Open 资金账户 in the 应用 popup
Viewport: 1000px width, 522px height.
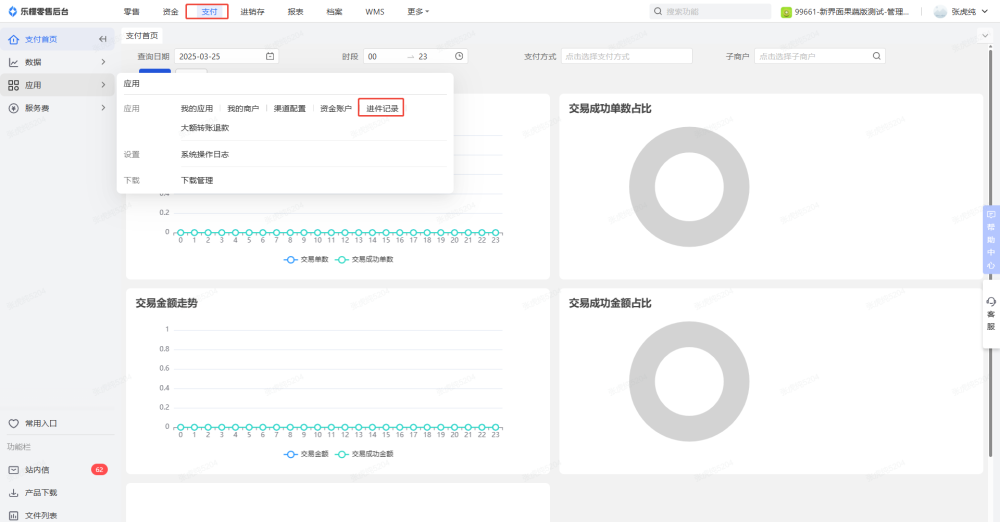tap(336, 108)
